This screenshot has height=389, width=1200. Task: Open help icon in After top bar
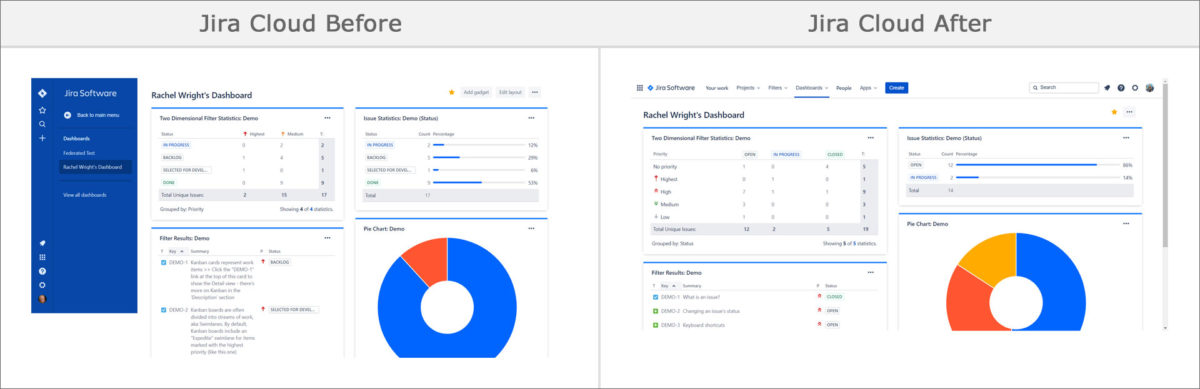pyautogui.click(x=1121, y=88)
